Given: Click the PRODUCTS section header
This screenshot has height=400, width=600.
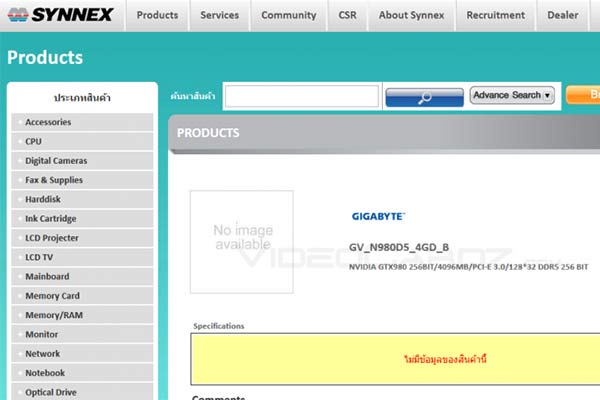Looking at the screenshot, I should (x=208, y=133).
